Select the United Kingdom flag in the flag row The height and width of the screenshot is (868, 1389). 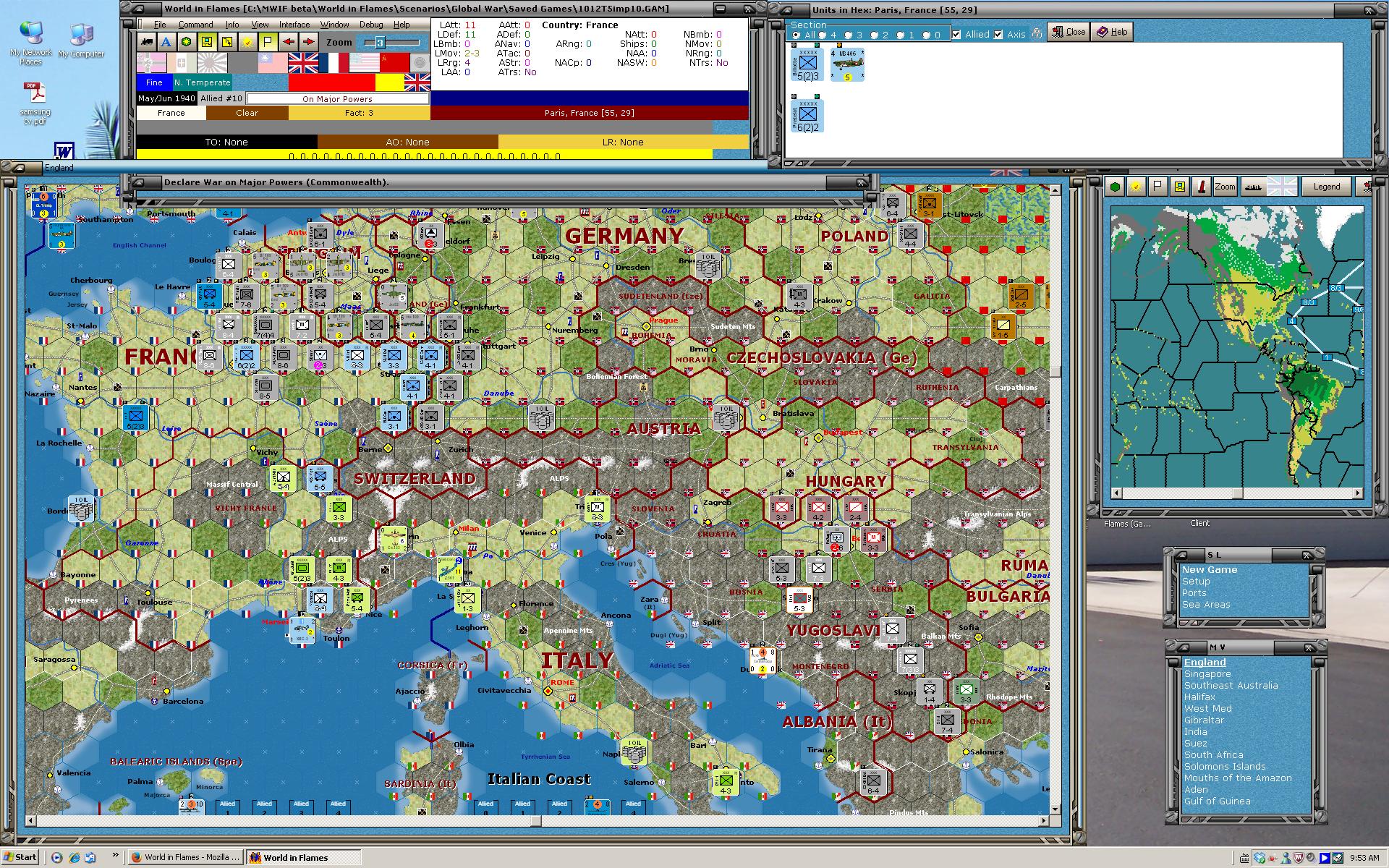click(x=303, y=63)
